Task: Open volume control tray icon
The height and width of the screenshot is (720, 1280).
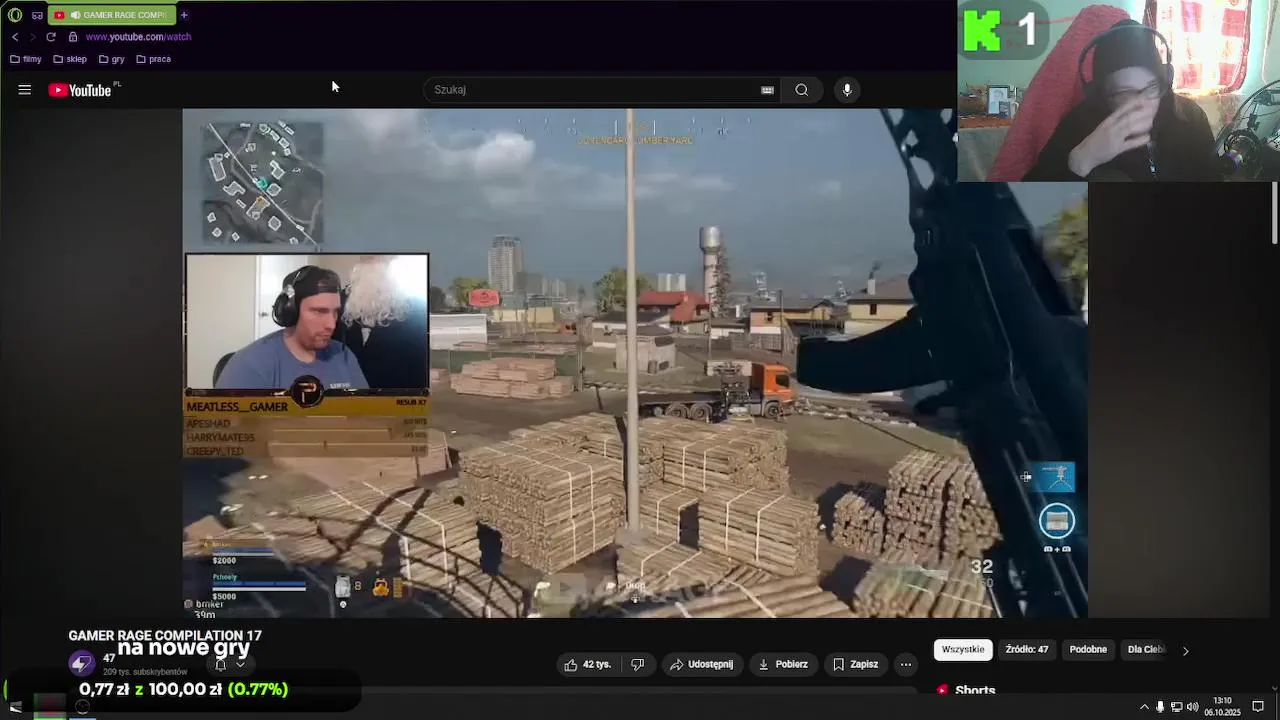Action: coord(1192,707)
